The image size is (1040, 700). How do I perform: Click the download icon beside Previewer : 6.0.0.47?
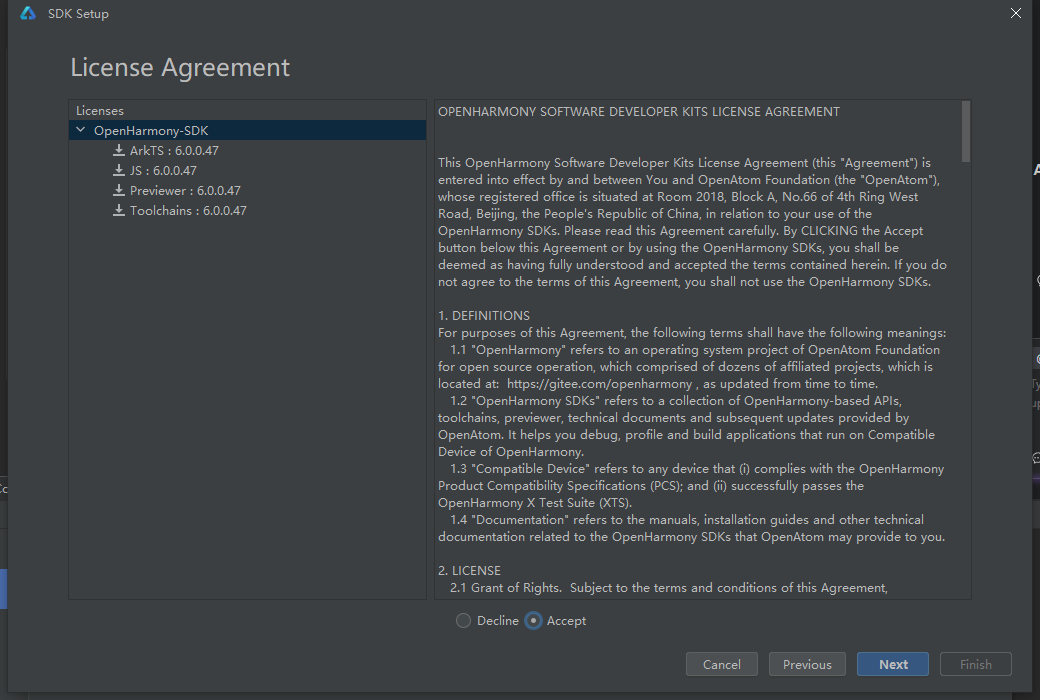click(119, 190)
